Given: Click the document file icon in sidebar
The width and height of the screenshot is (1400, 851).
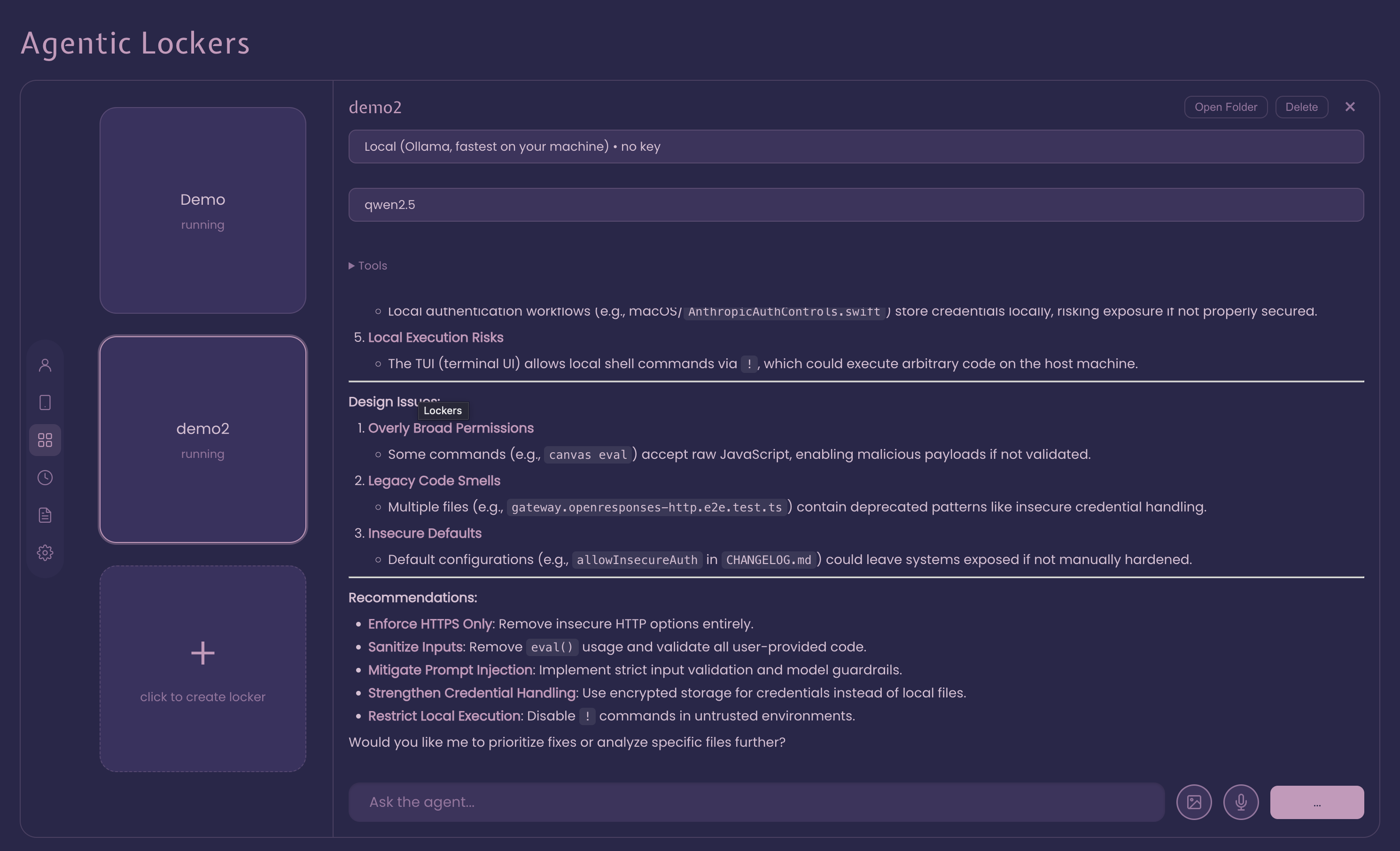Looking at the screenshot, I should tap(45, 515).
